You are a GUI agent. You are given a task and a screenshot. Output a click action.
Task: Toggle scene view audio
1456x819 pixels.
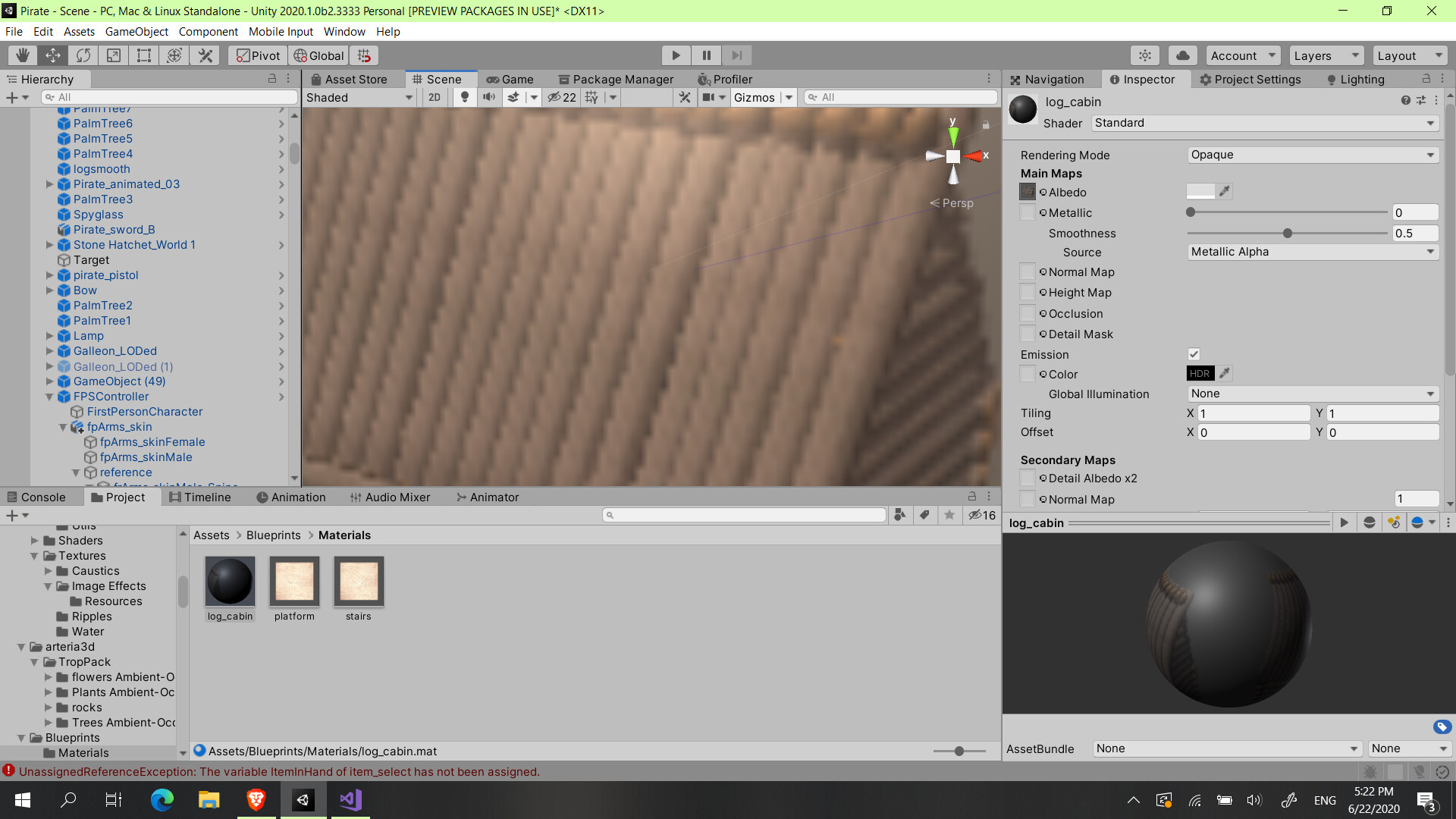point(489,97)
